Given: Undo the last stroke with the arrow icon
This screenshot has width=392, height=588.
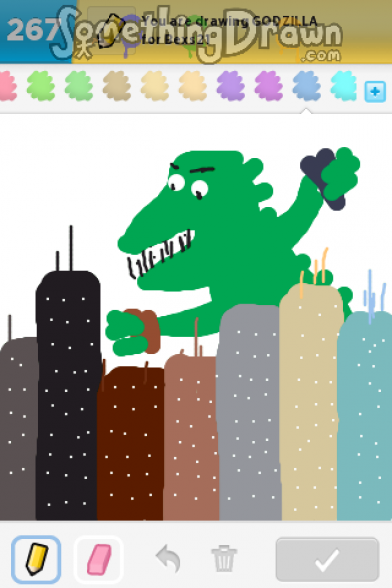Looking at the screenshot, I should point(168,559).
